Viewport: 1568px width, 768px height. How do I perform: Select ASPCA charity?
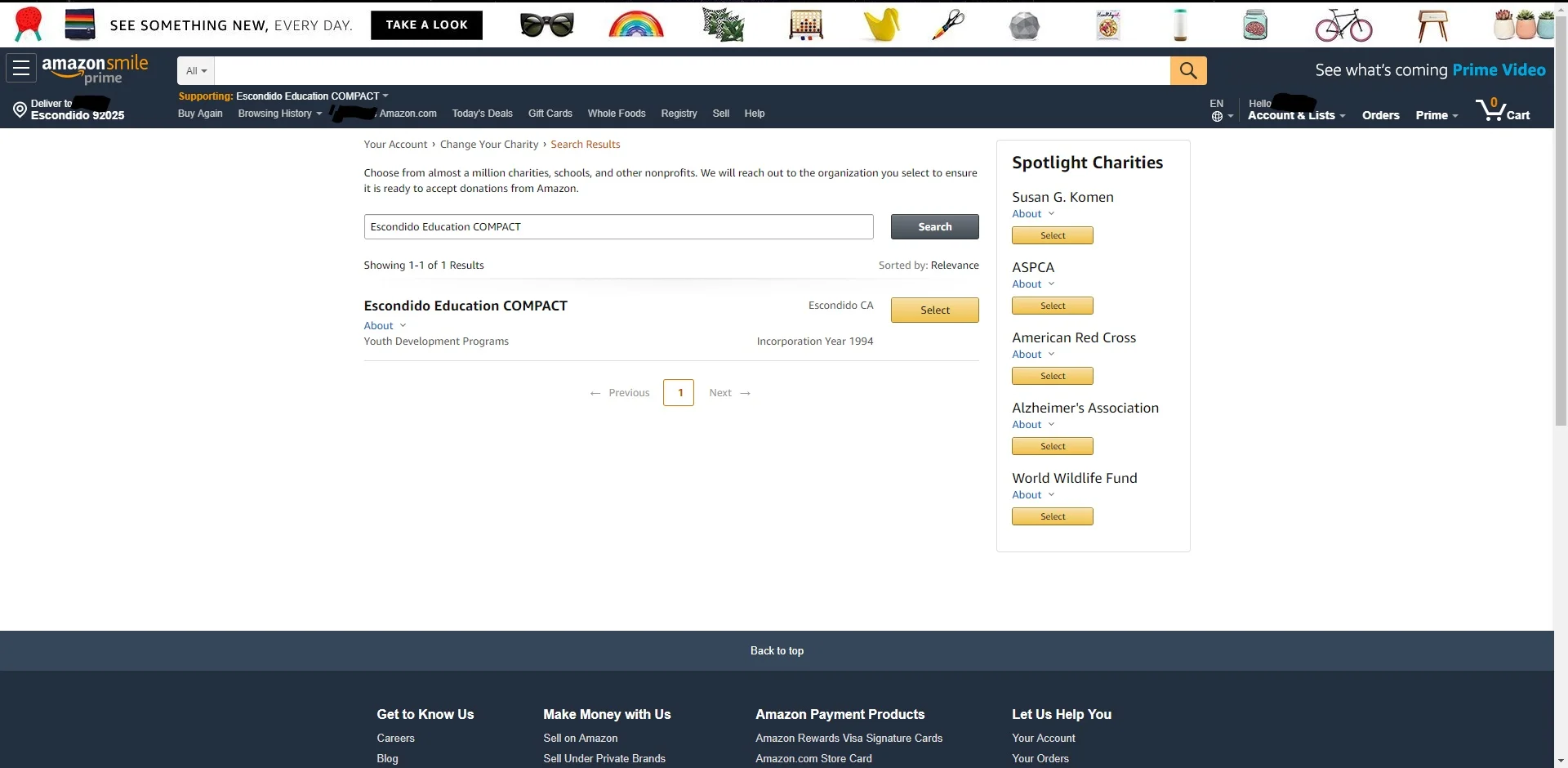click(1053, 306)
